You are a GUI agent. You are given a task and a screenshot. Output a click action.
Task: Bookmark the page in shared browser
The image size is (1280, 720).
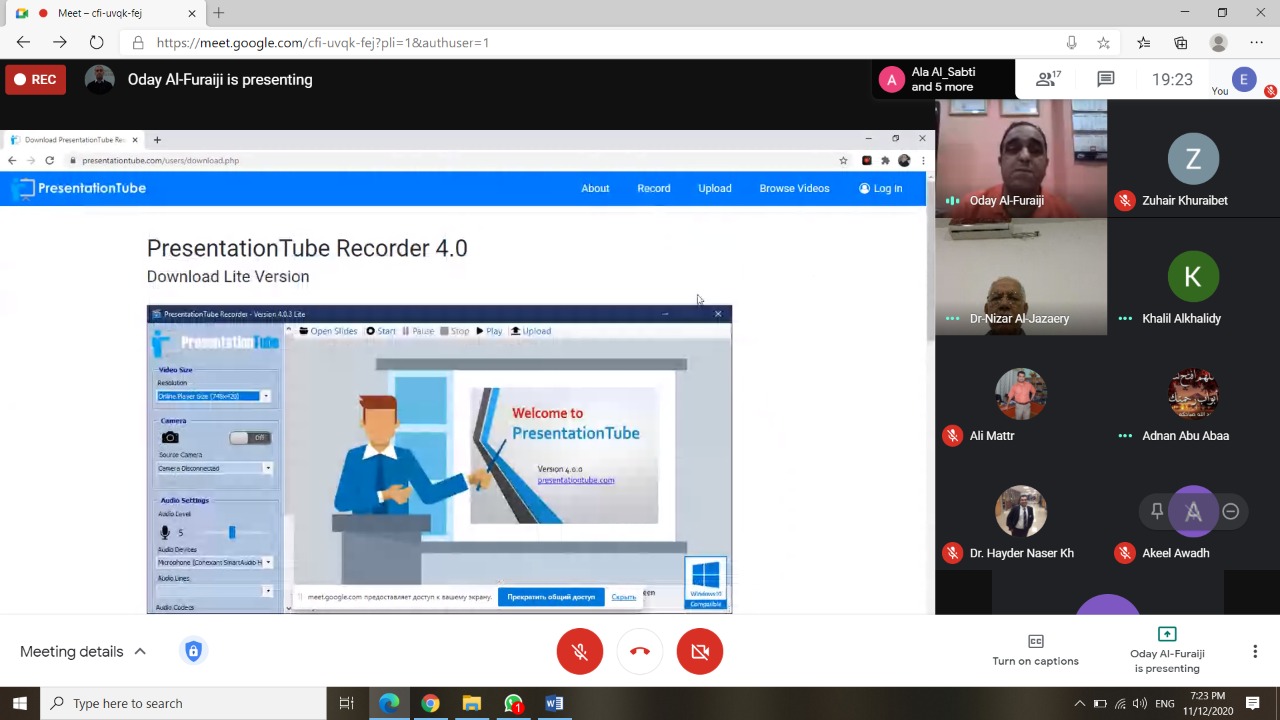pos(843,160)
